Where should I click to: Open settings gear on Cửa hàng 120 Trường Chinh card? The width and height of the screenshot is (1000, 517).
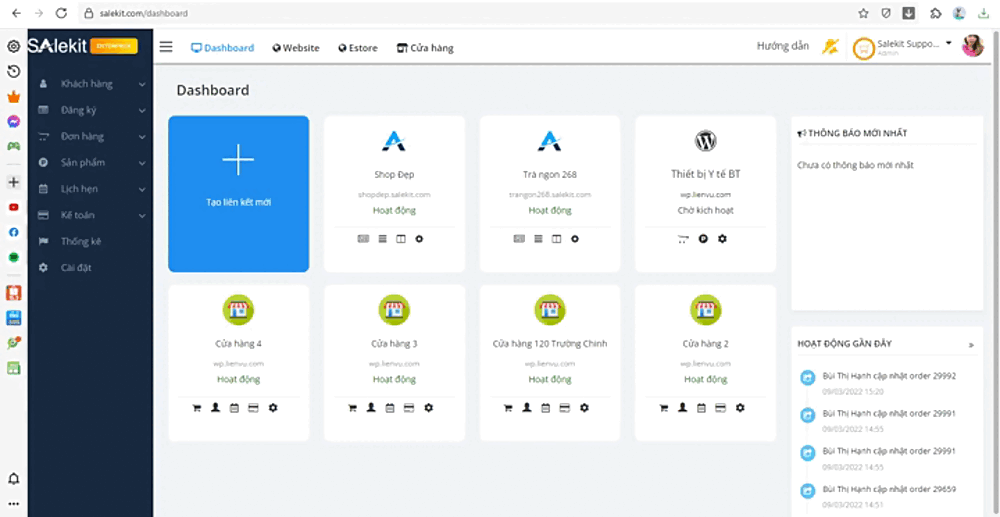pos(584,407)
